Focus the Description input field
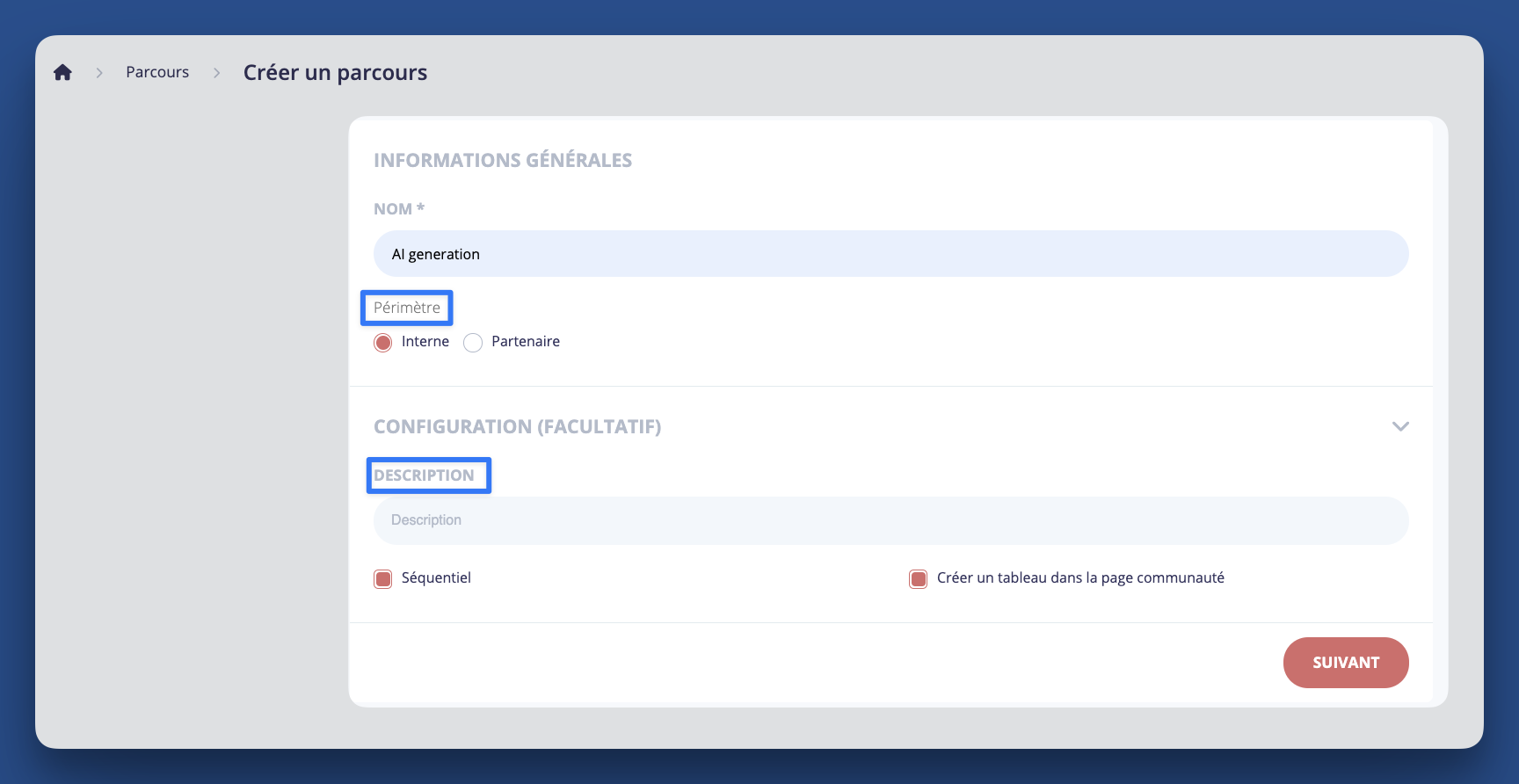Image resolution: width=1519 pixels, height=784 pixels. pos(890,520)
